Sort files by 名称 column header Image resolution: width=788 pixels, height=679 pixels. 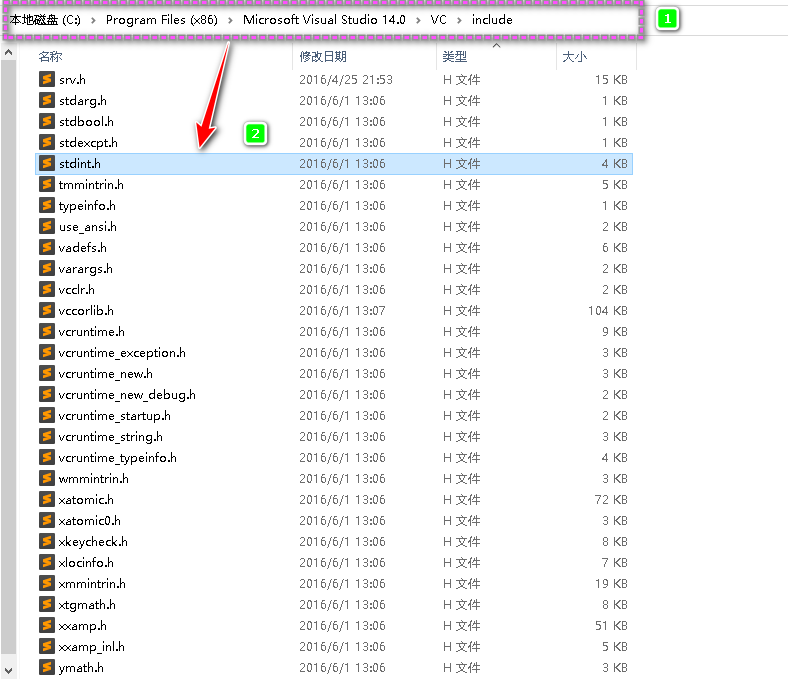click(50, 57)
